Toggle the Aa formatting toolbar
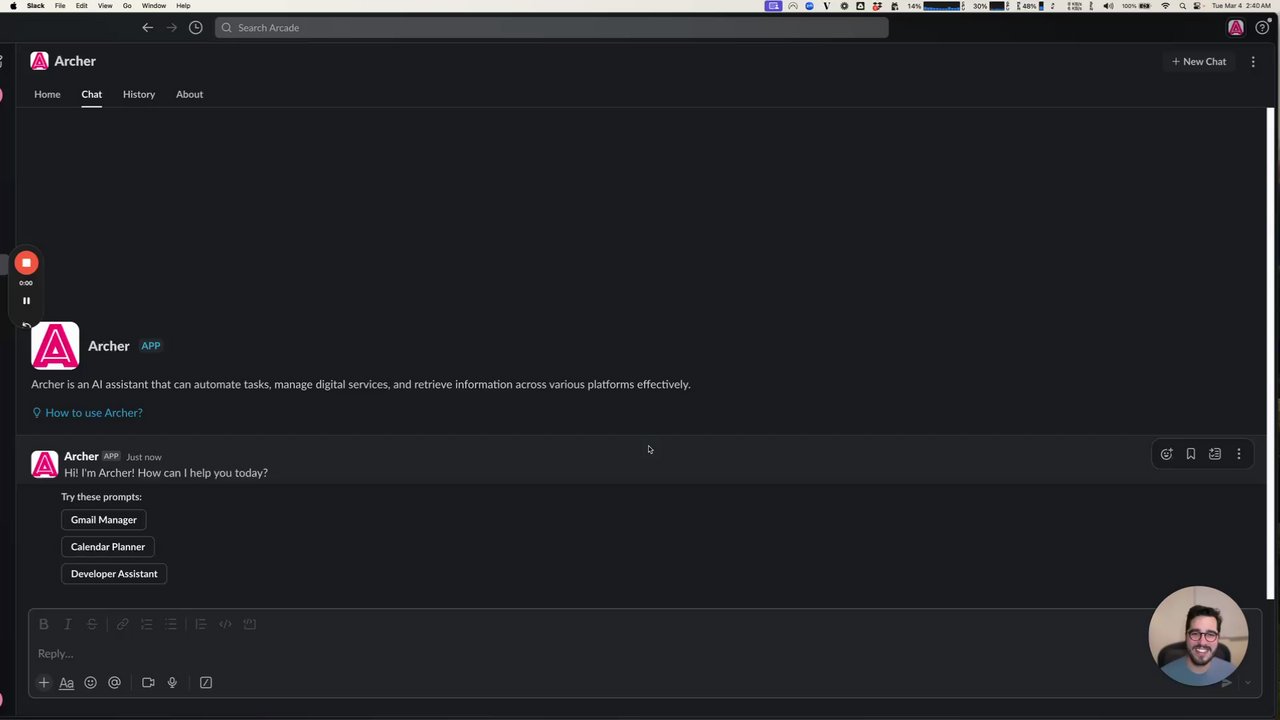1280x720 pixels. [66, 683]
